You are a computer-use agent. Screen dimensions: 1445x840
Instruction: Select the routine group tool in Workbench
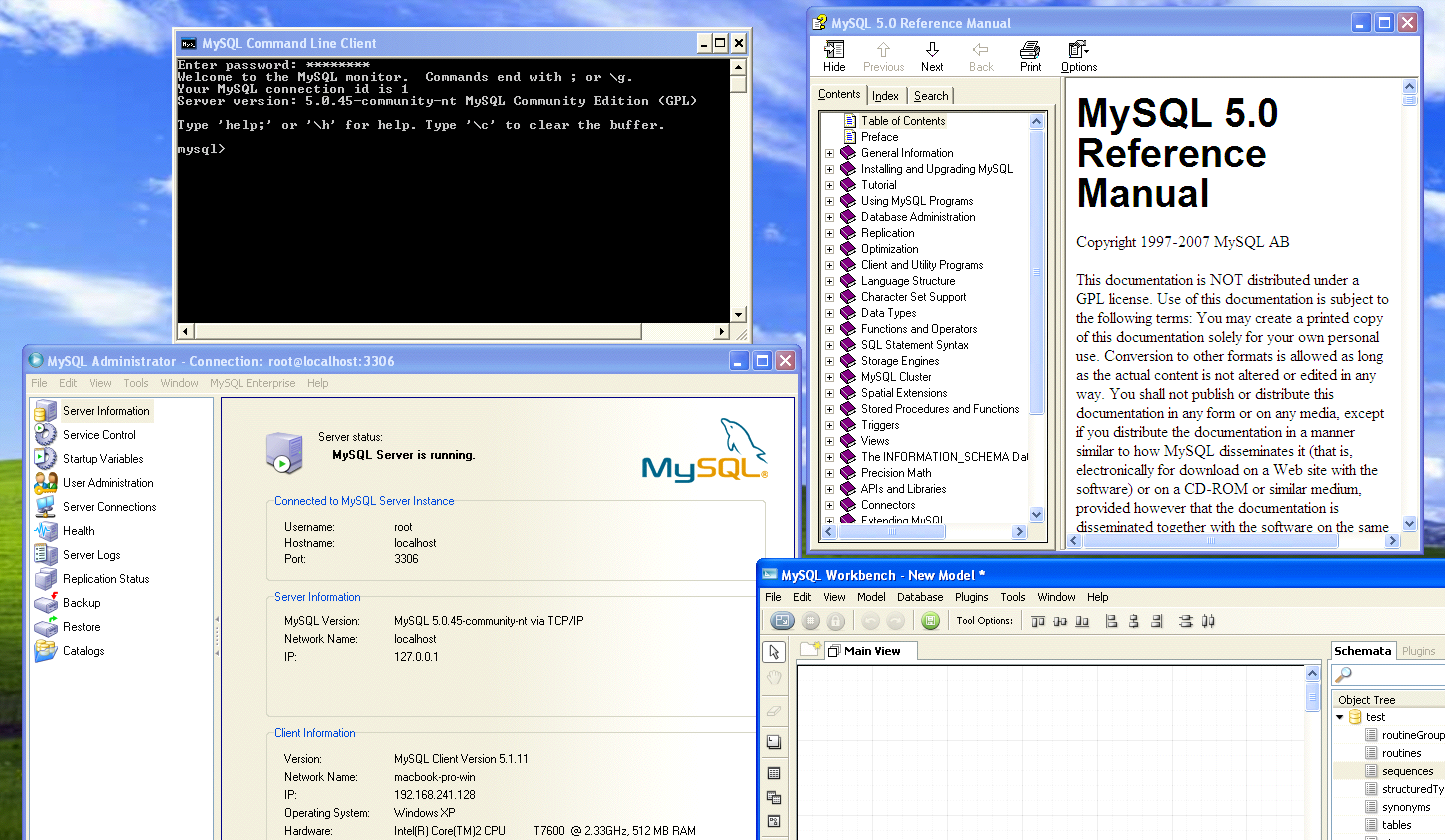[x=774, y=821]
